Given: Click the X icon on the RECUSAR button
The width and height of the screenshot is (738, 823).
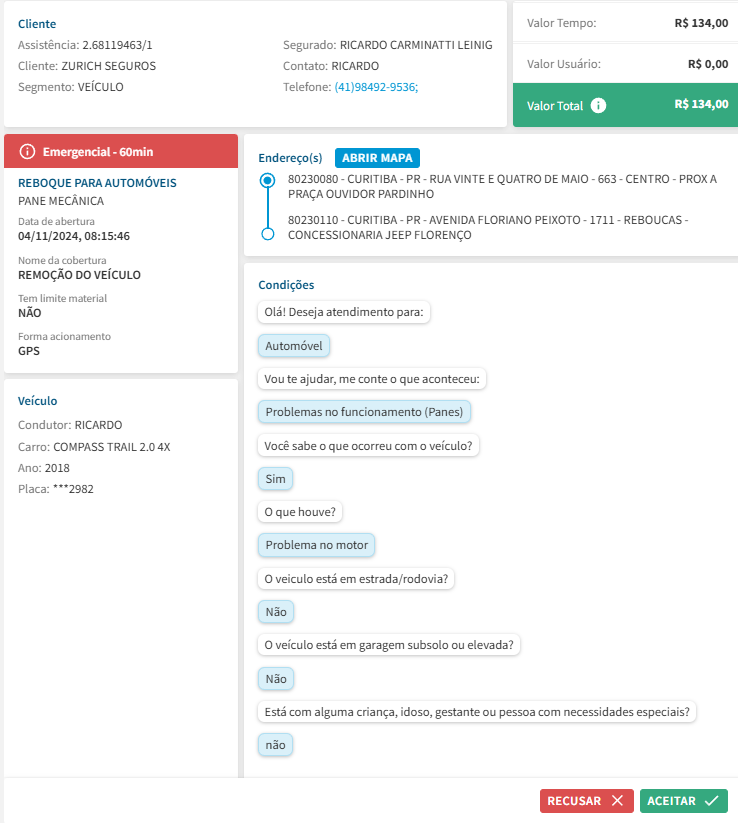Looking at the screenshot, I should tap(617, 801).
